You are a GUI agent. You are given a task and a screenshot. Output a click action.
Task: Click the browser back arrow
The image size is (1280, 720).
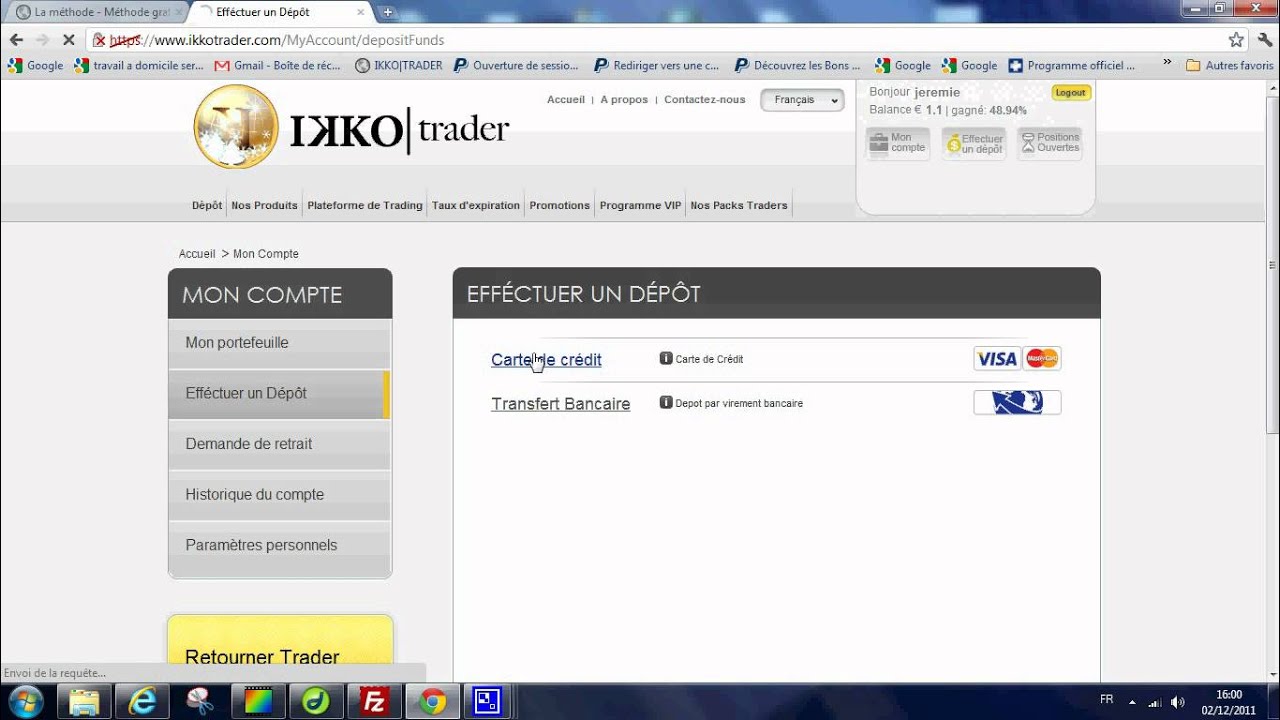coord(16,40)
